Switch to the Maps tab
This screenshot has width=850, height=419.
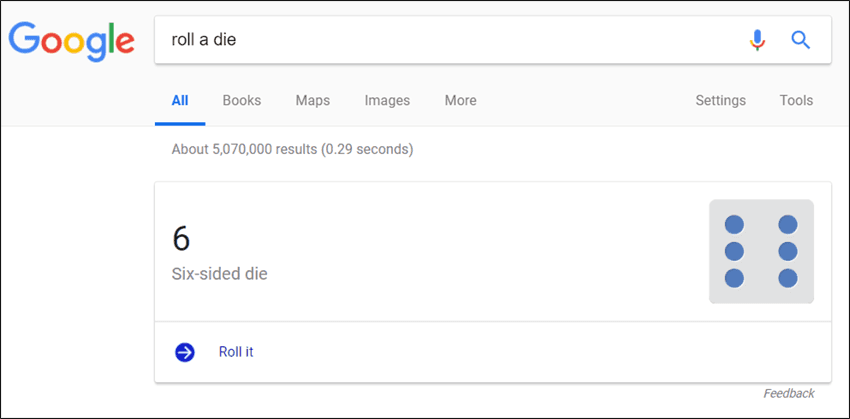(313, 101)
